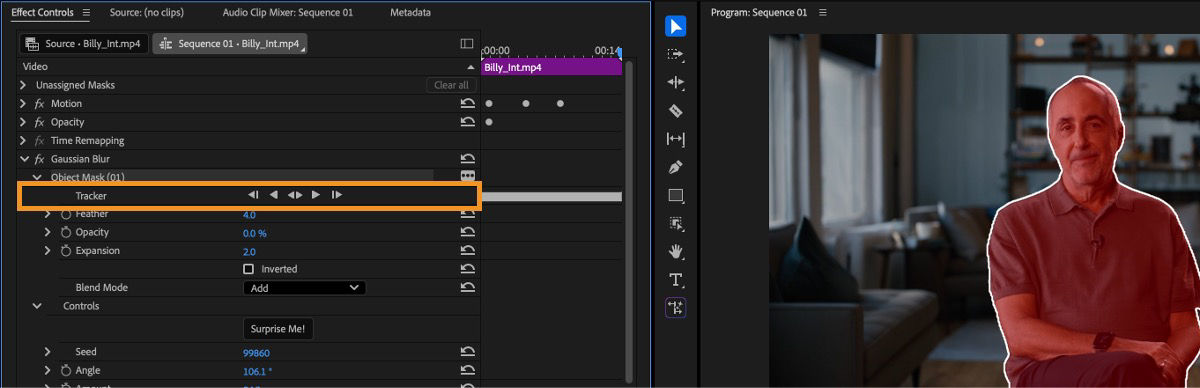Viewport: 1200px width, 388px height.
Task: Reset the mask Opacity 0.0 % parameter
Action: coord(467,232)
